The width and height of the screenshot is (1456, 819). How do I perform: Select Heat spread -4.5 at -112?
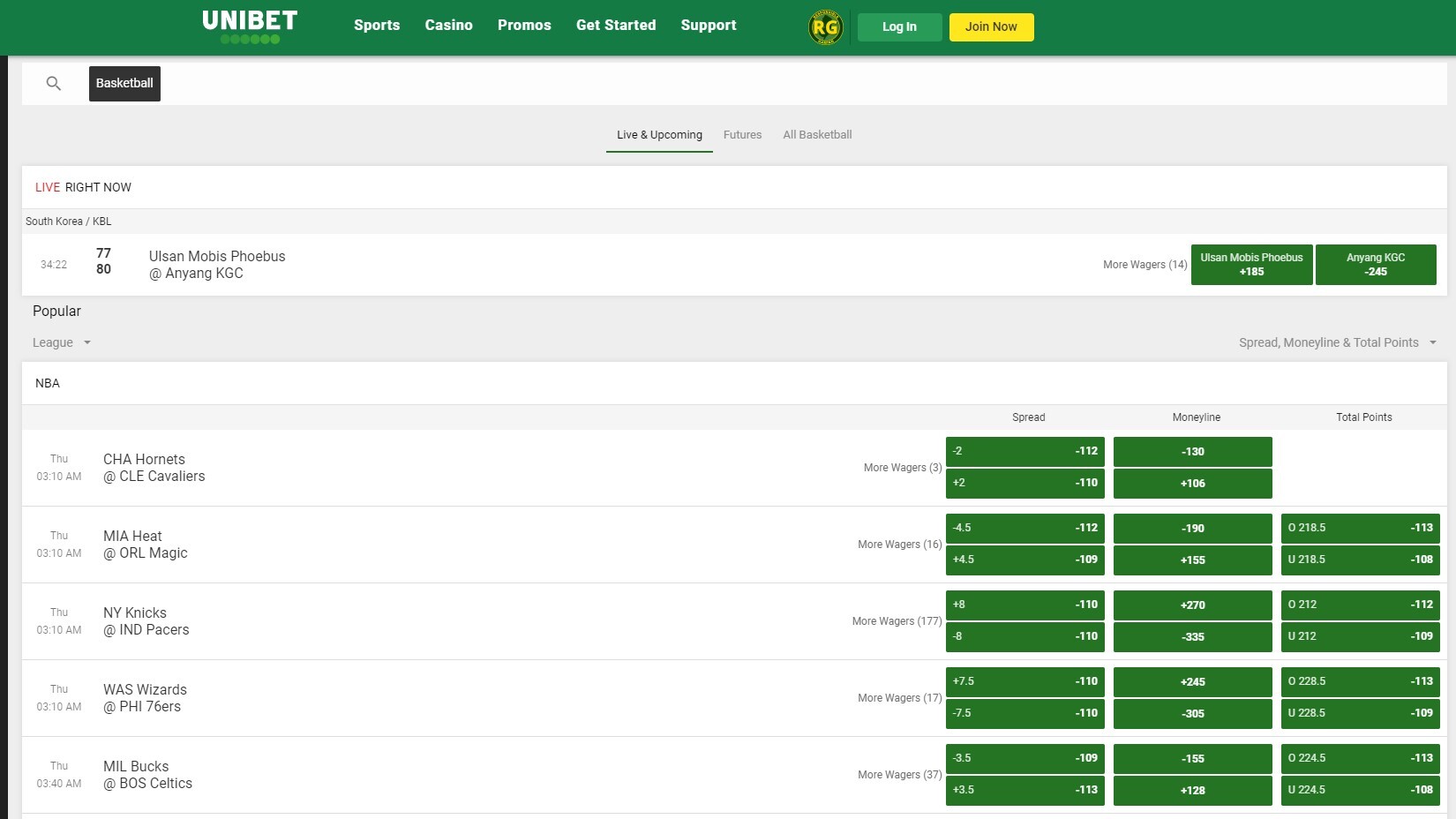[1025, 528]
